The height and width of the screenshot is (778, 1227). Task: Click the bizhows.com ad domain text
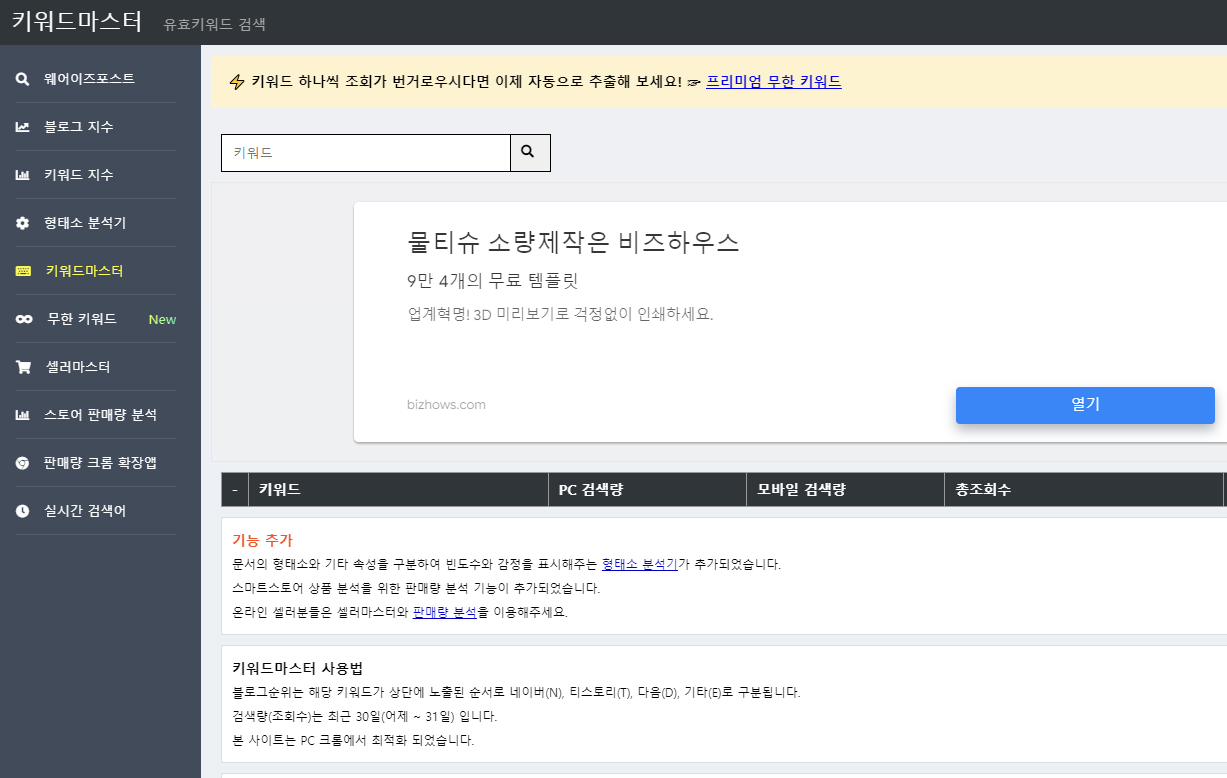[x=447, y=405]
